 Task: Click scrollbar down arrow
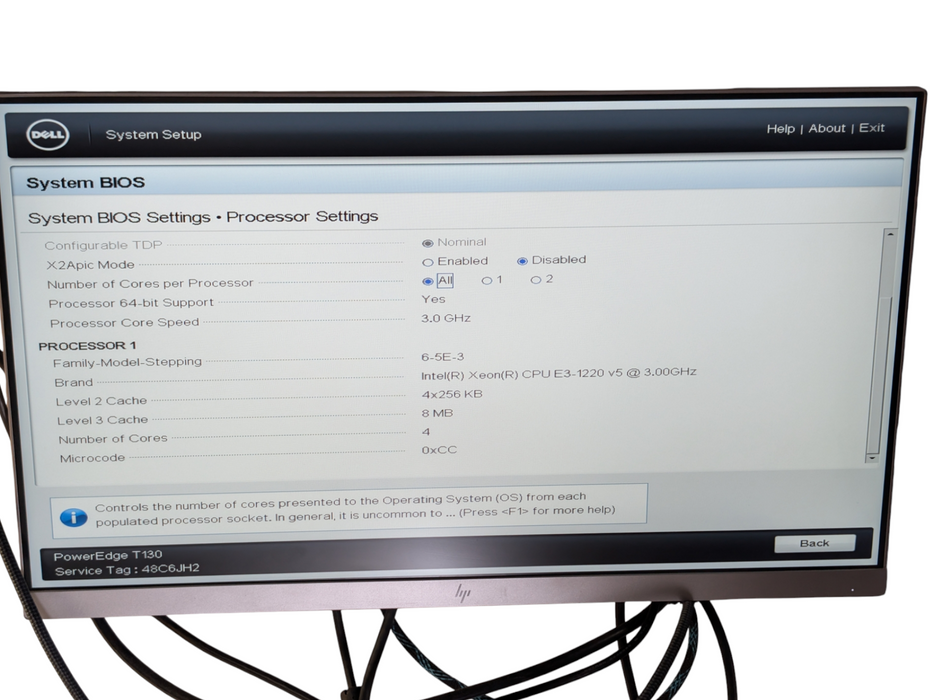[x=871, y=458]
